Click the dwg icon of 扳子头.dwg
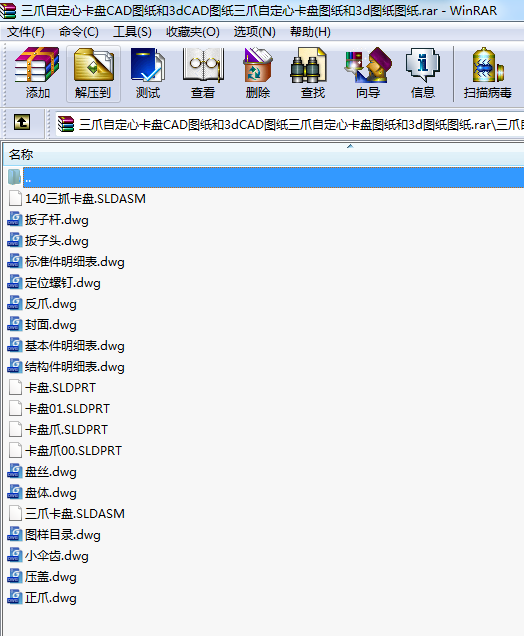Screen dimensions: 524x636 pyautogui.click(x=15, y=241)
